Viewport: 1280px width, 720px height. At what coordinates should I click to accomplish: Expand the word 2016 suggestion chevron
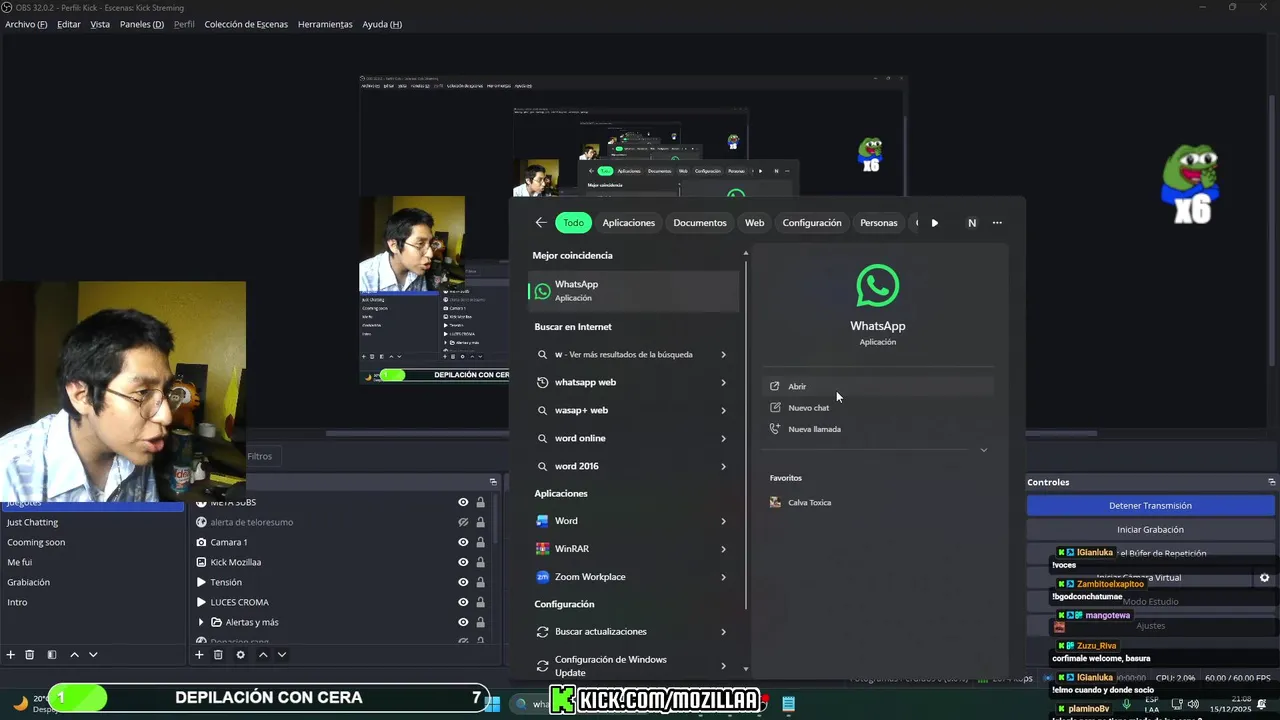723,466
